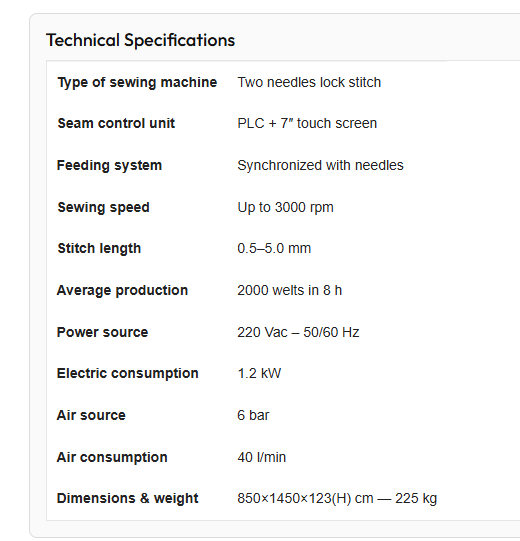
Task: Select the Air consumption label
Action: coord(112,457)
